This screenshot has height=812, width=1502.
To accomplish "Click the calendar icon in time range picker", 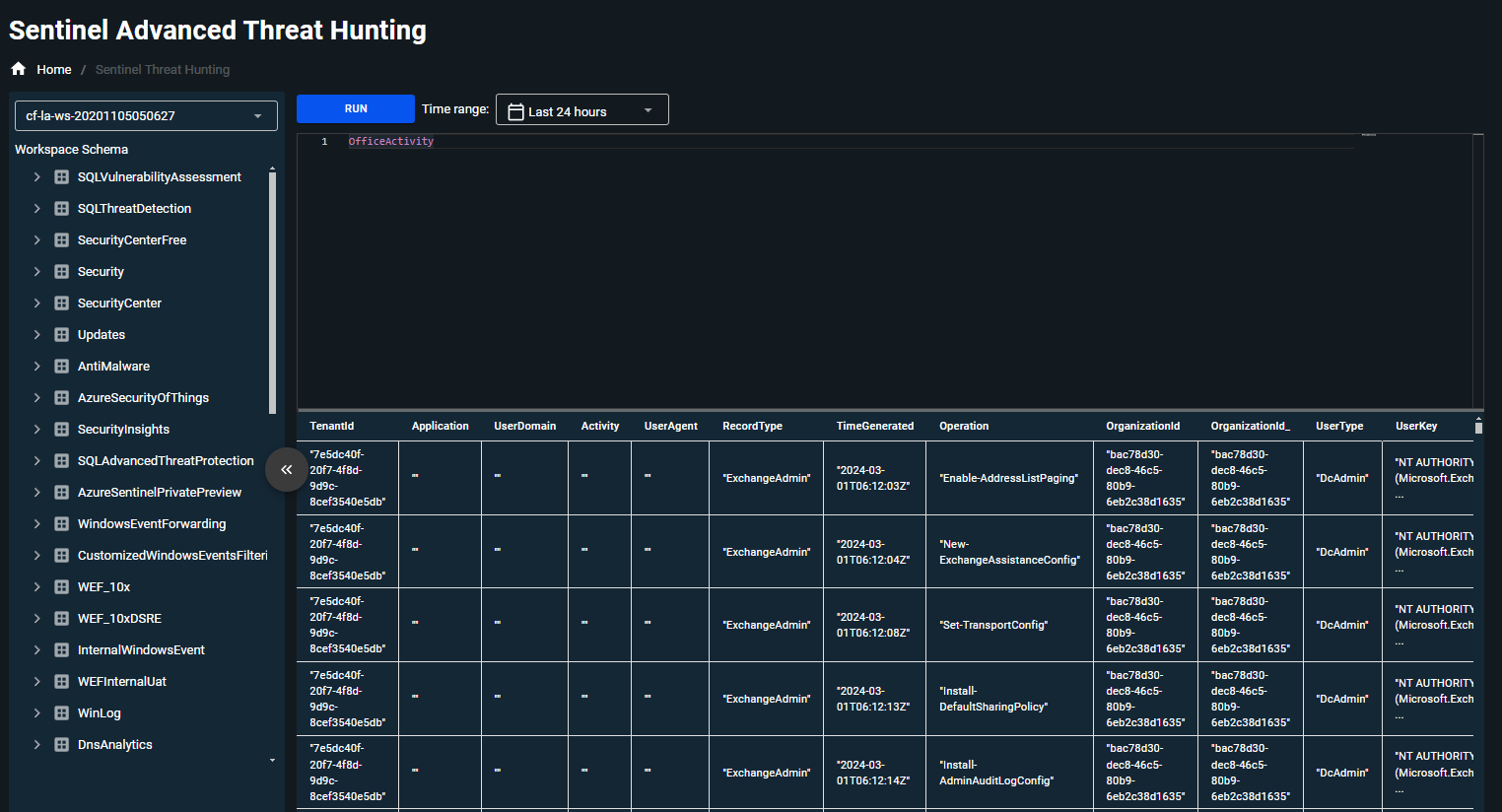I will pos(513,109).
